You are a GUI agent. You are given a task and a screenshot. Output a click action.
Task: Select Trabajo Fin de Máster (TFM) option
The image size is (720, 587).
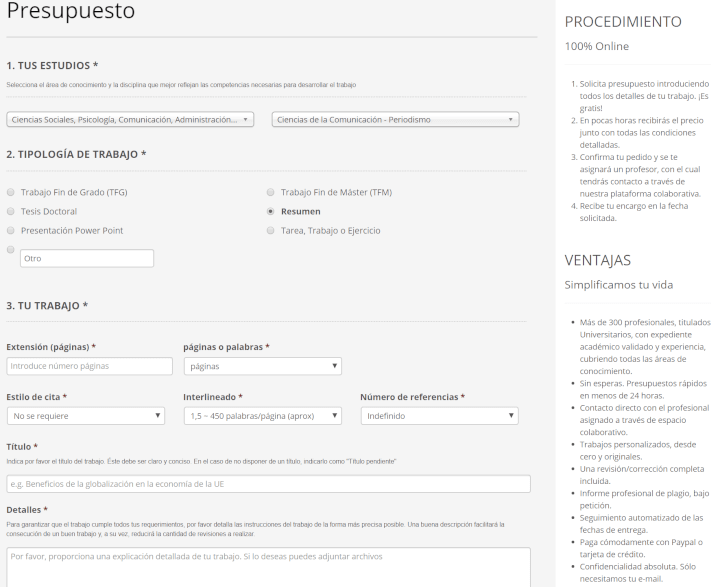click(270, 192)
